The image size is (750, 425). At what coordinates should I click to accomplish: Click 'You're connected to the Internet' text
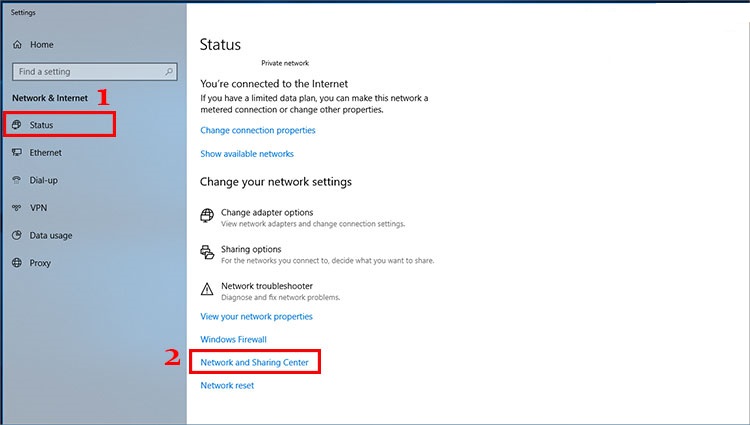coord(274,84)
